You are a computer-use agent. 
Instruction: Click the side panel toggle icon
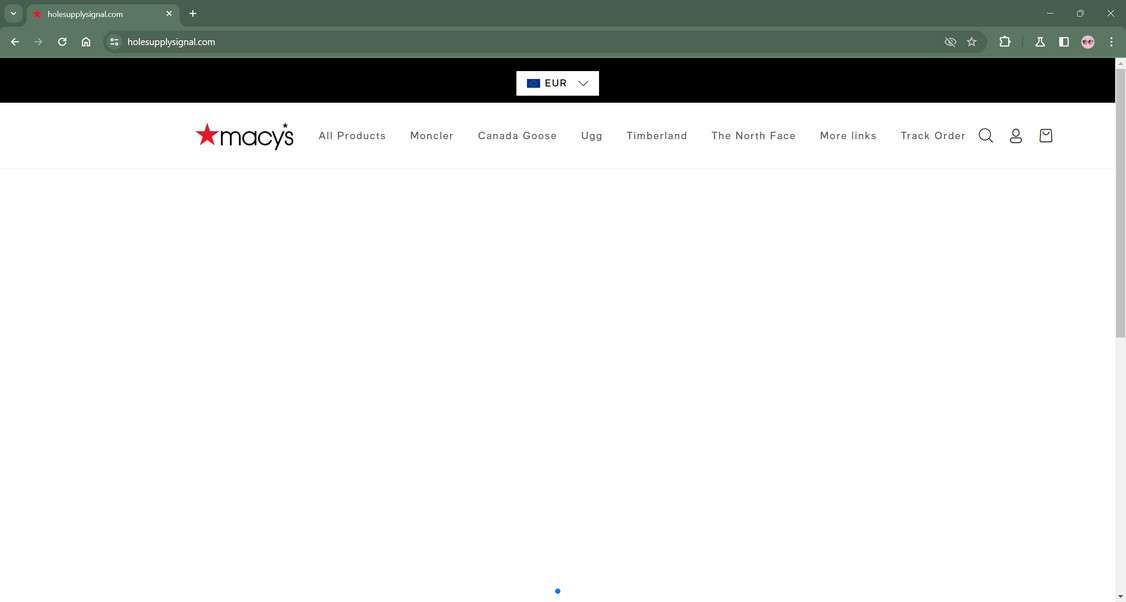(x=1063, y=41)
